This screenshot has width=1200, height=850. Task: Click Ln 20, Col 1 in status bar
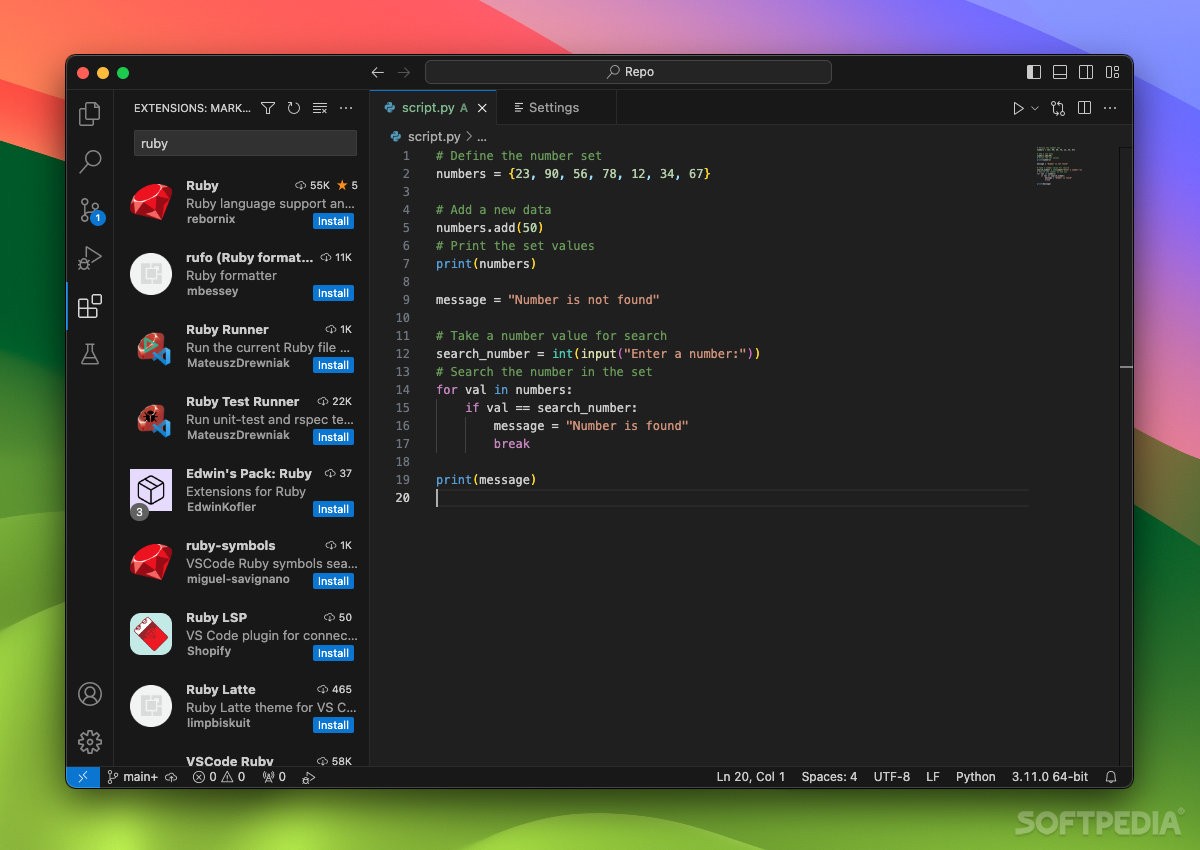[751, 777]
